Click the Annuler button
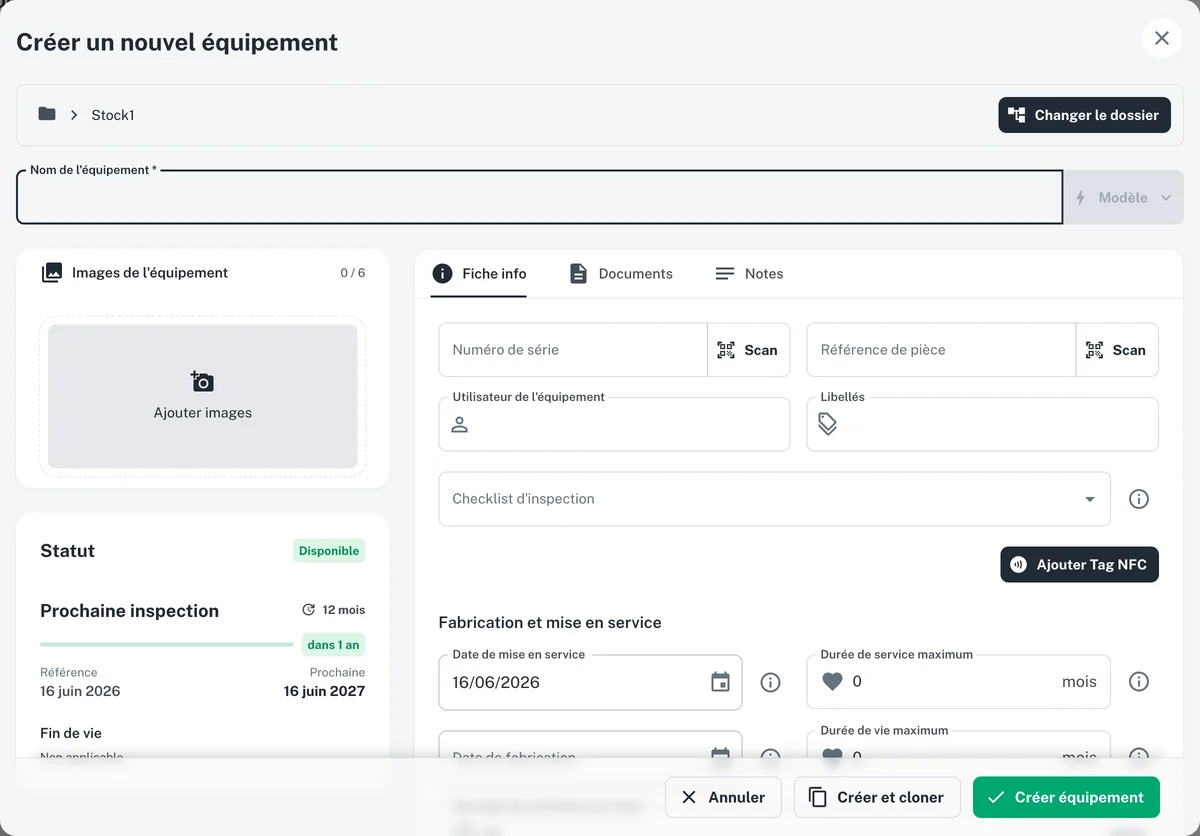 (x=723, y=797)
